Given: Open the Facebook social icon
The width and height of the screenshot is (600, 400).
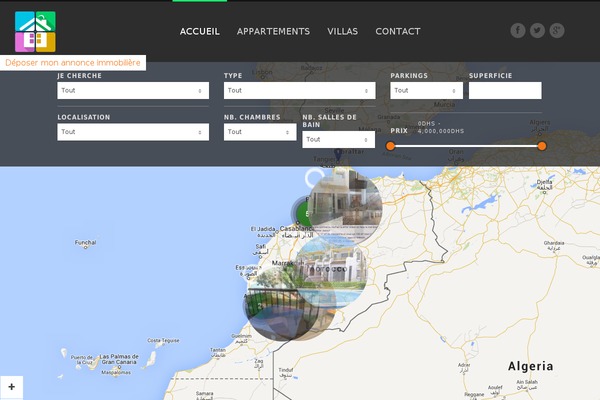Looking at the screenshot, I should (518, 30).
